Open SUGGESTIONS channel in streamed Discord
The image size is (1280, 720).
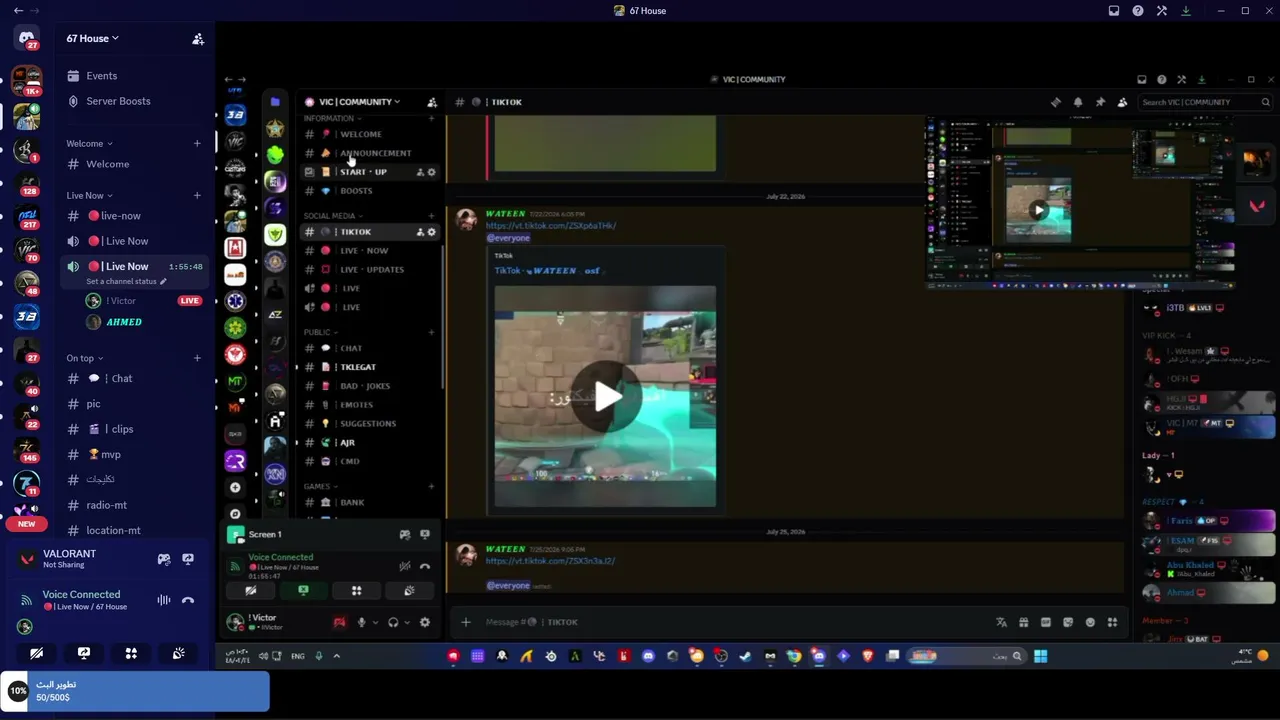click(370, 424)
